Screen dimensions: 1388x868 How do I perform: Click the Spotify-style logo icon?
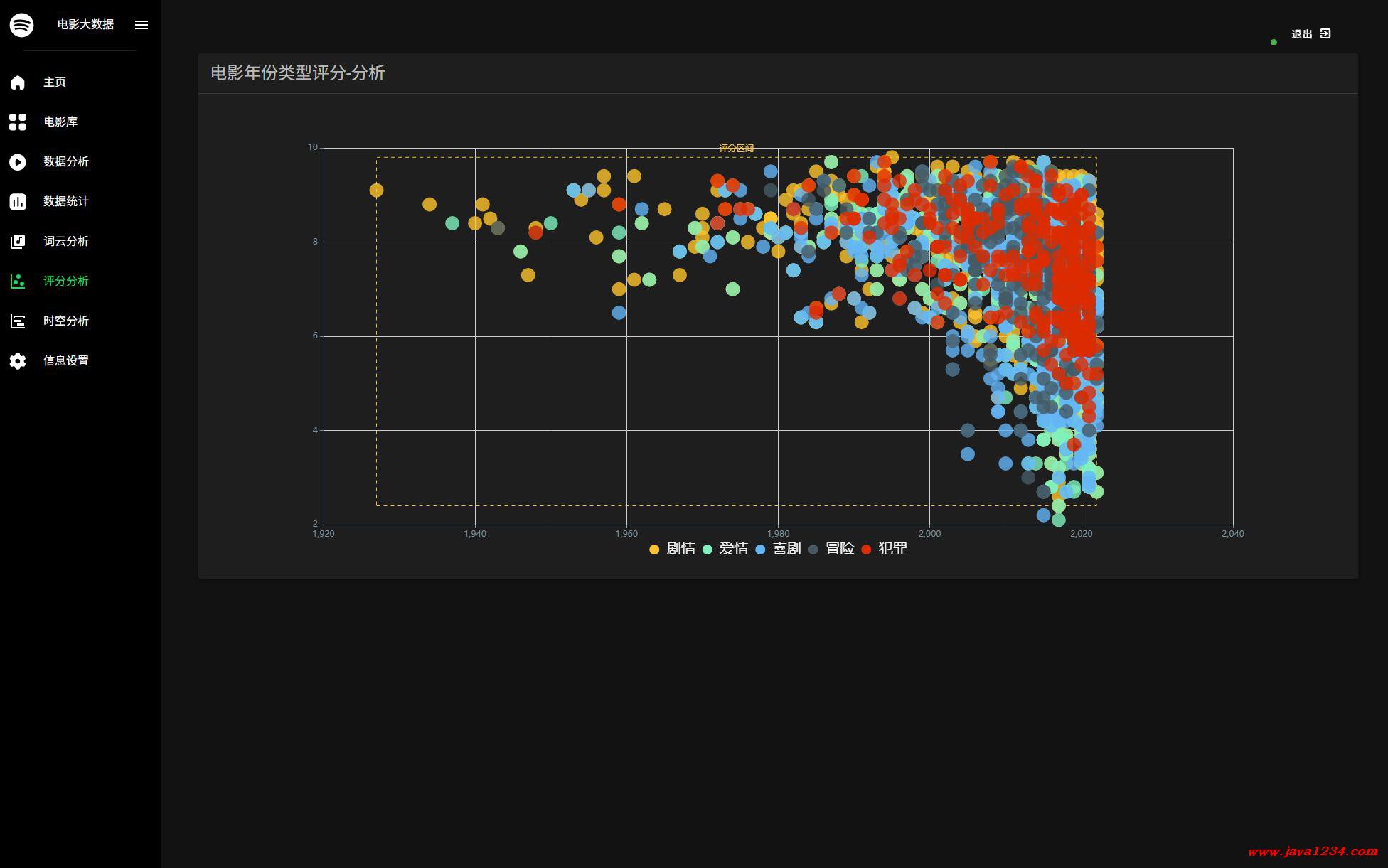point(21,25)
